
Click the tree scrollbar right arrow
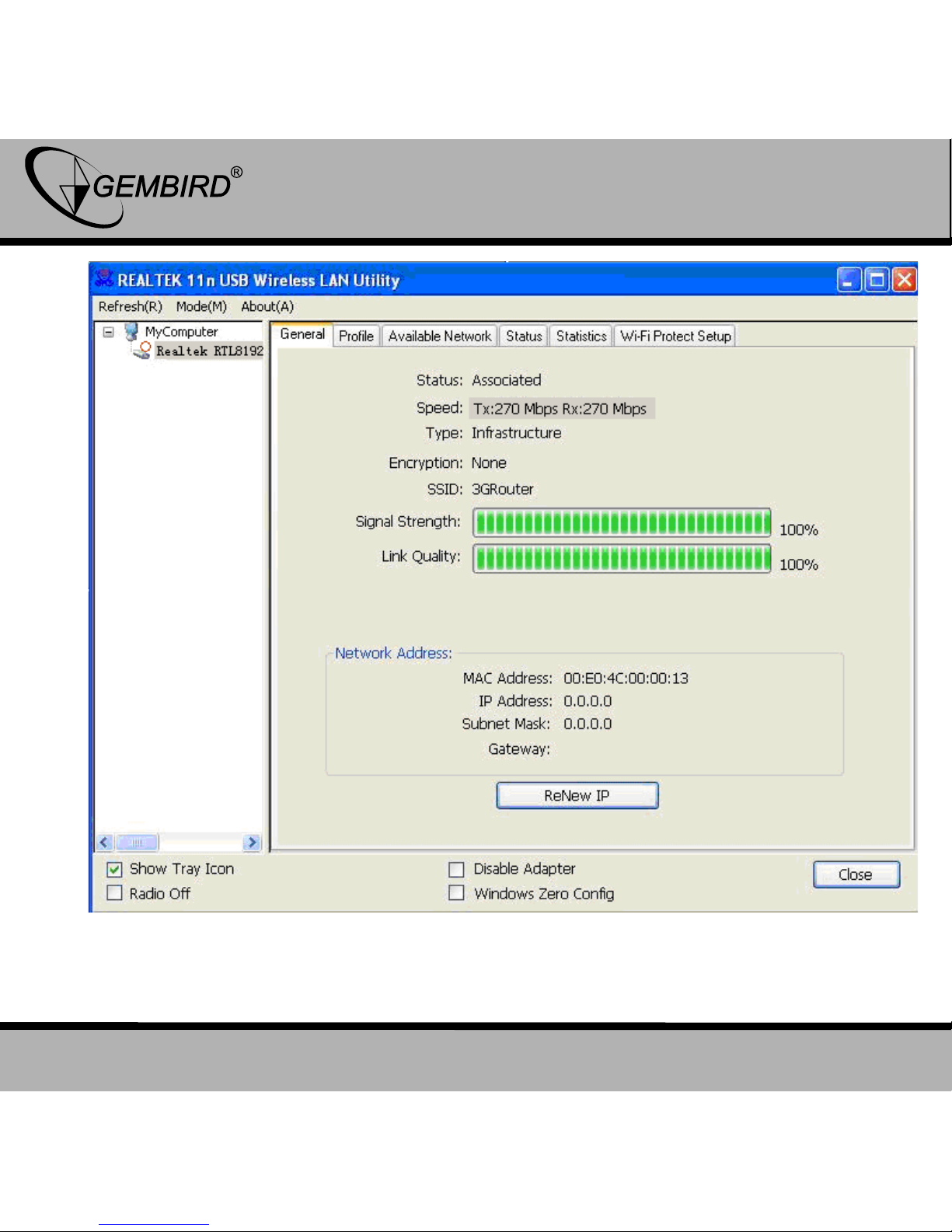[x=252, y=843]
